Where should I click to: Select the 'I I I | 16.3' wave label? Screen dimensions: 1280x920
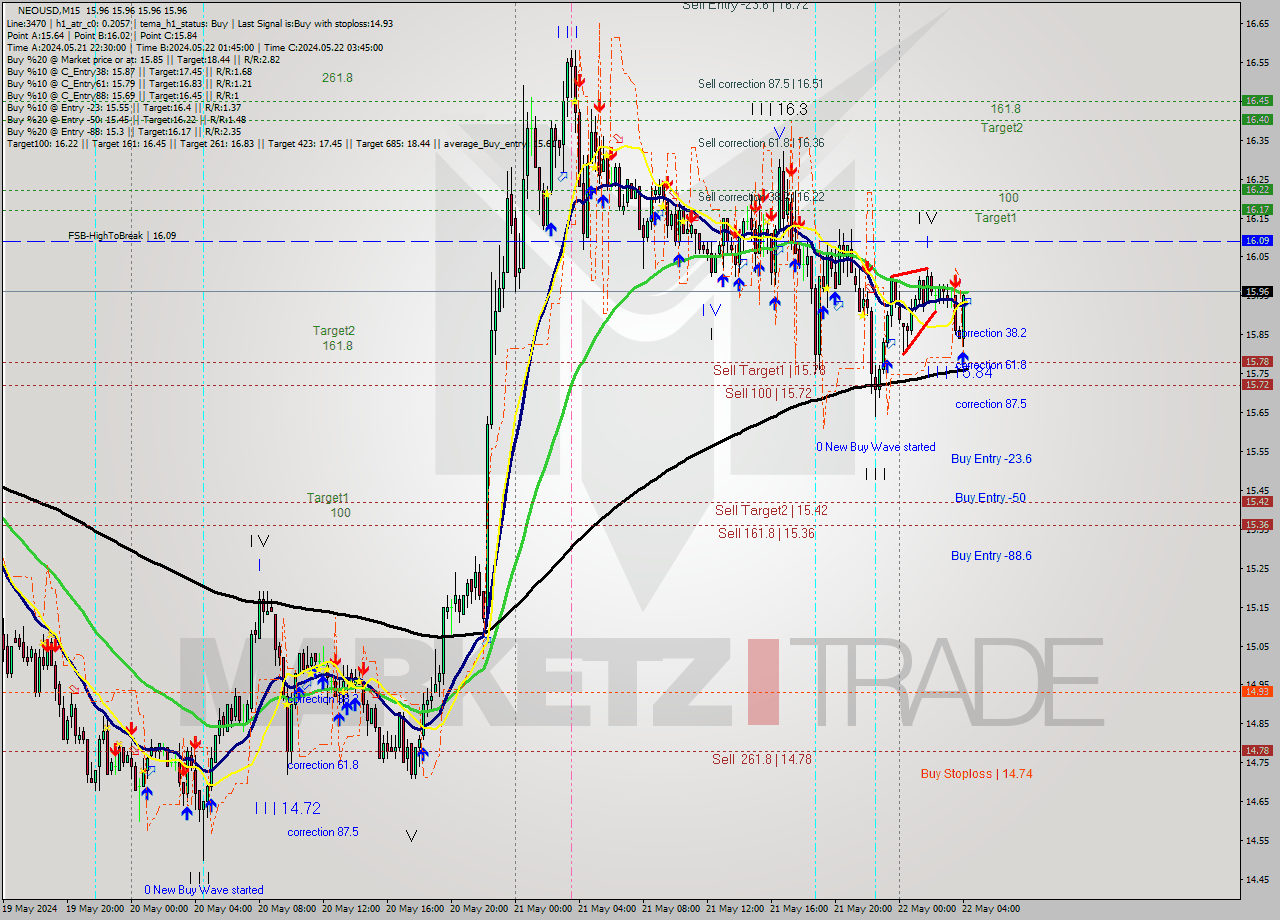pyautogui.click(x=778, y=108)
